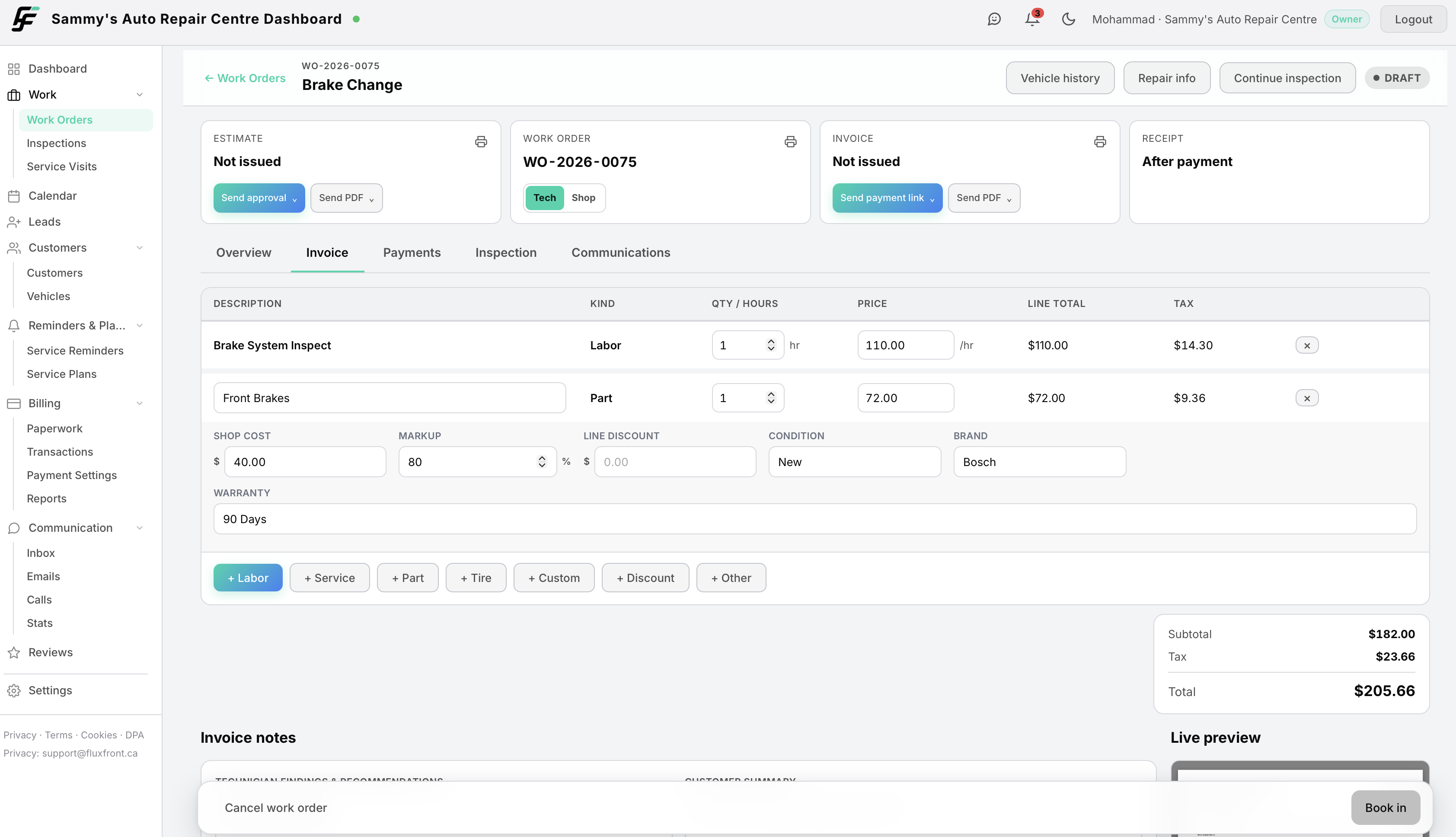Adjust the Front Brakes quantity stepper
The width and height of the screenshot is (1456, 837).
[771, 398]
